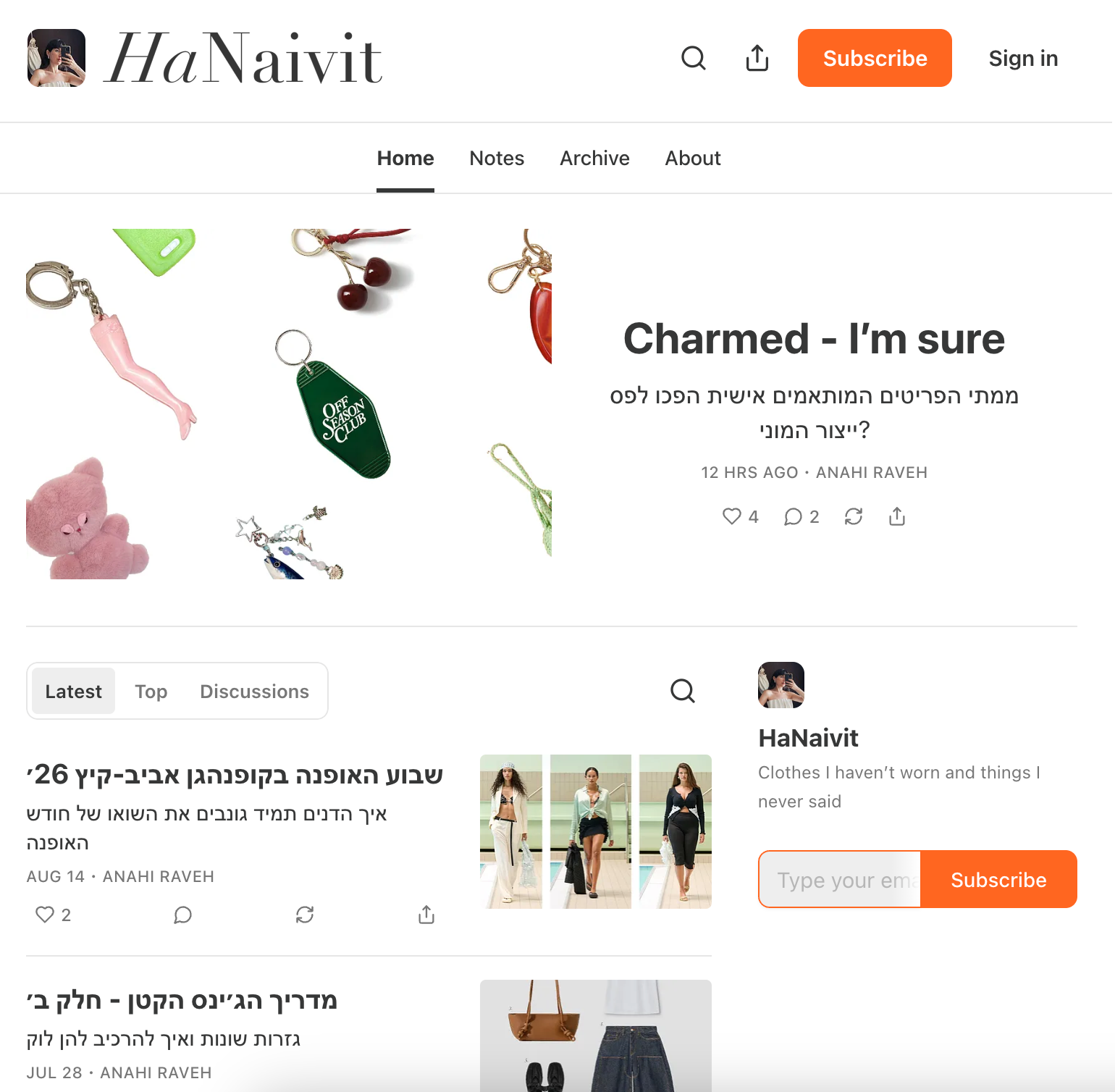Screen dimensions: 1115x1092
Task: Switch to the Notes tab
Action: coord(497,158)
